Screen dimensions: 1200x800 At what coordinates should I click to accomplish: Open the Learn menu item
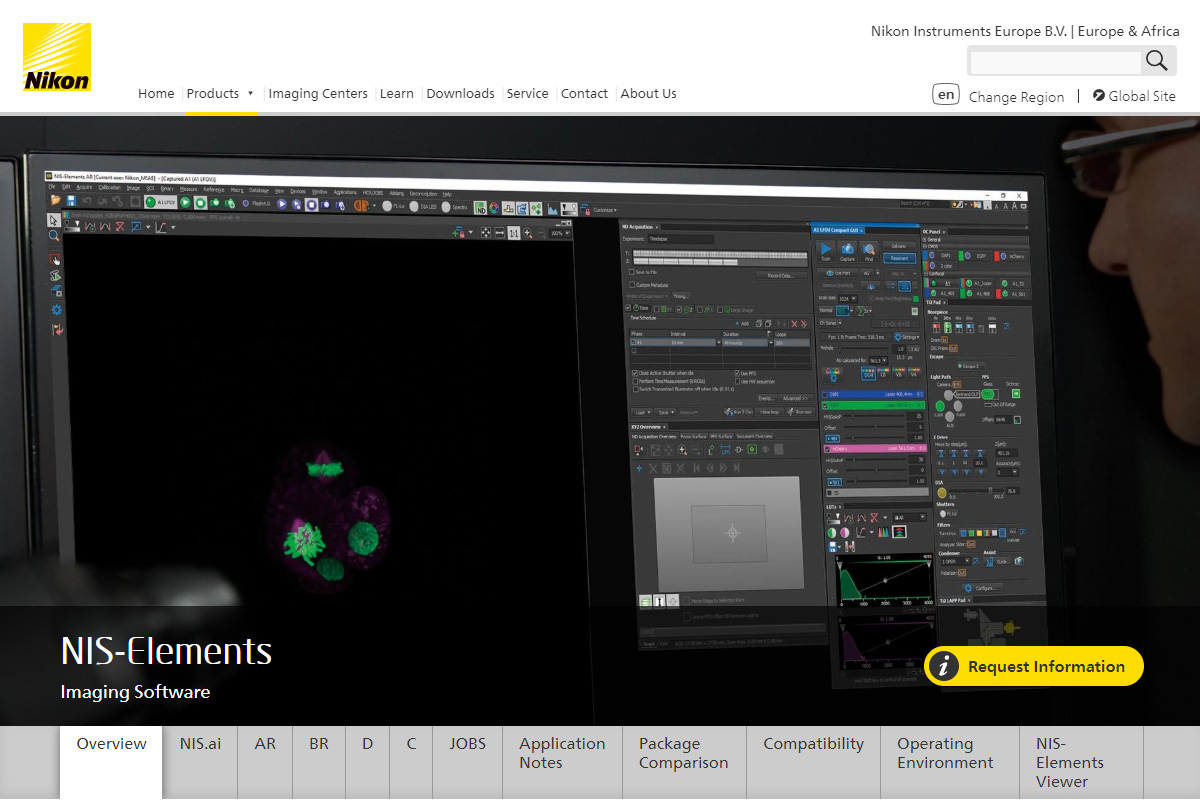(x=397, y=94)
